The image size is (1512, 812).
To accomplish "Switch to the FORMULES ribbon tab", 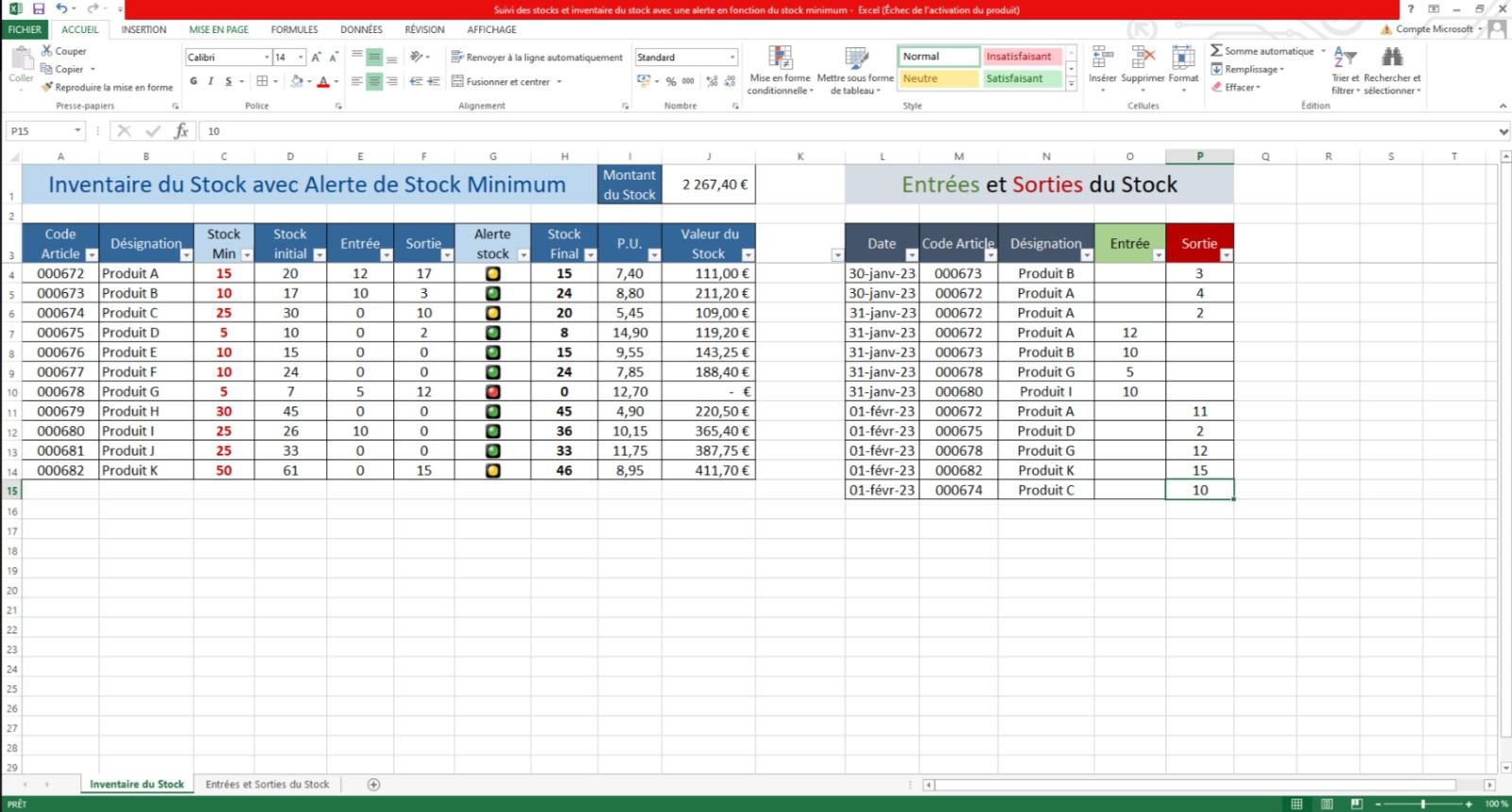I will 294,29.
